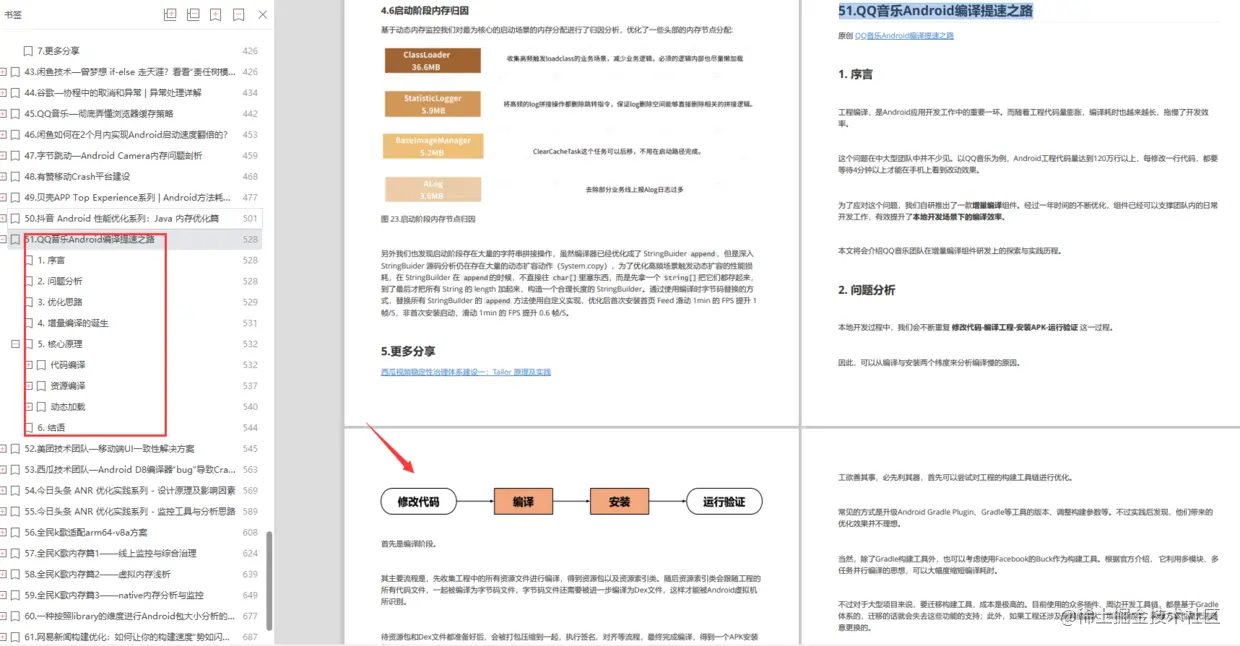Click bookmark icon beside 43.闲鱼技术
Screen dimensions: 1240x646
15,72
